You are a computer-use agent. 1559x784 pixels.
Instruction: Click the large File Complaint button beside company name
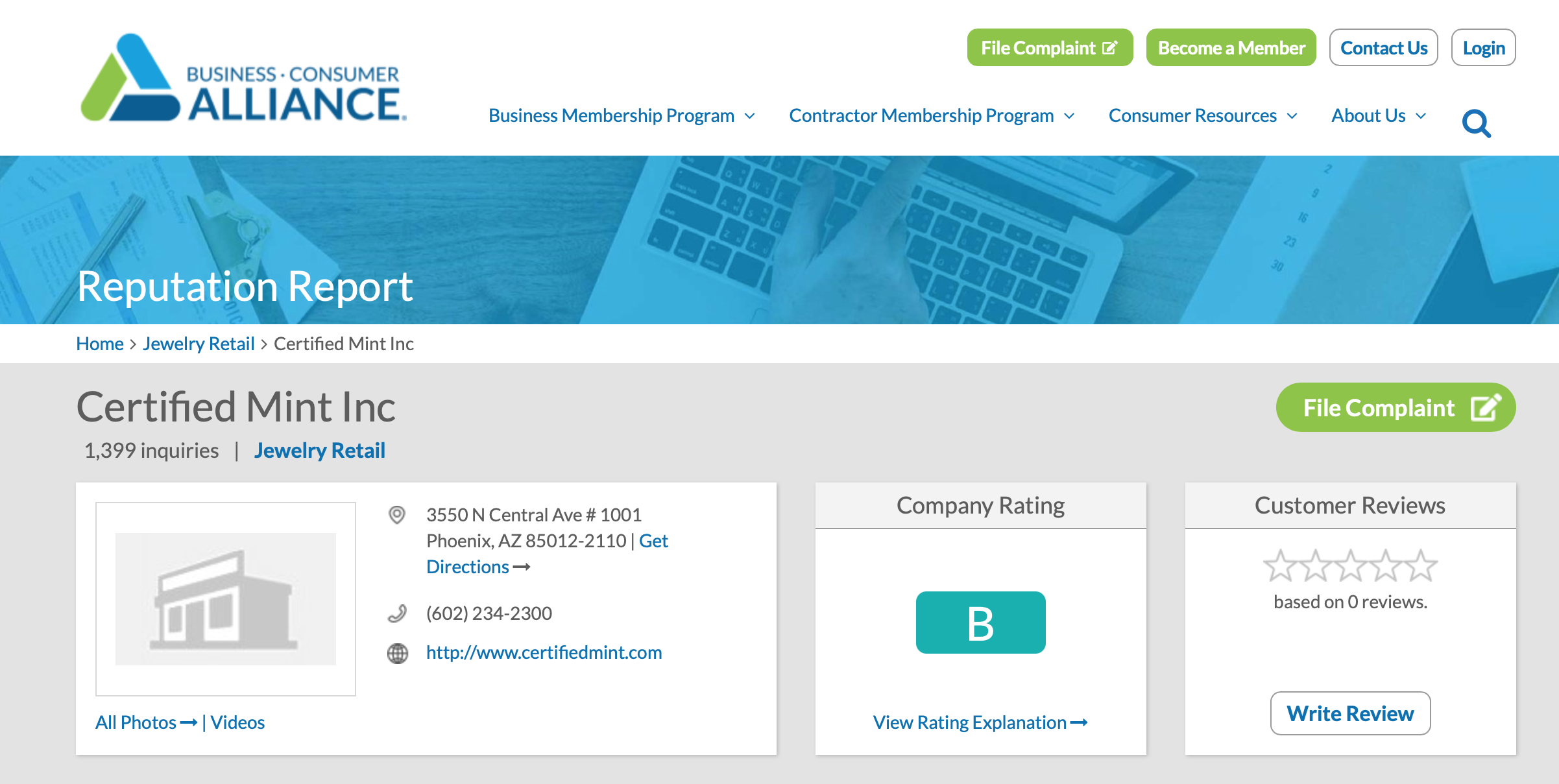tap(1396, 407)
